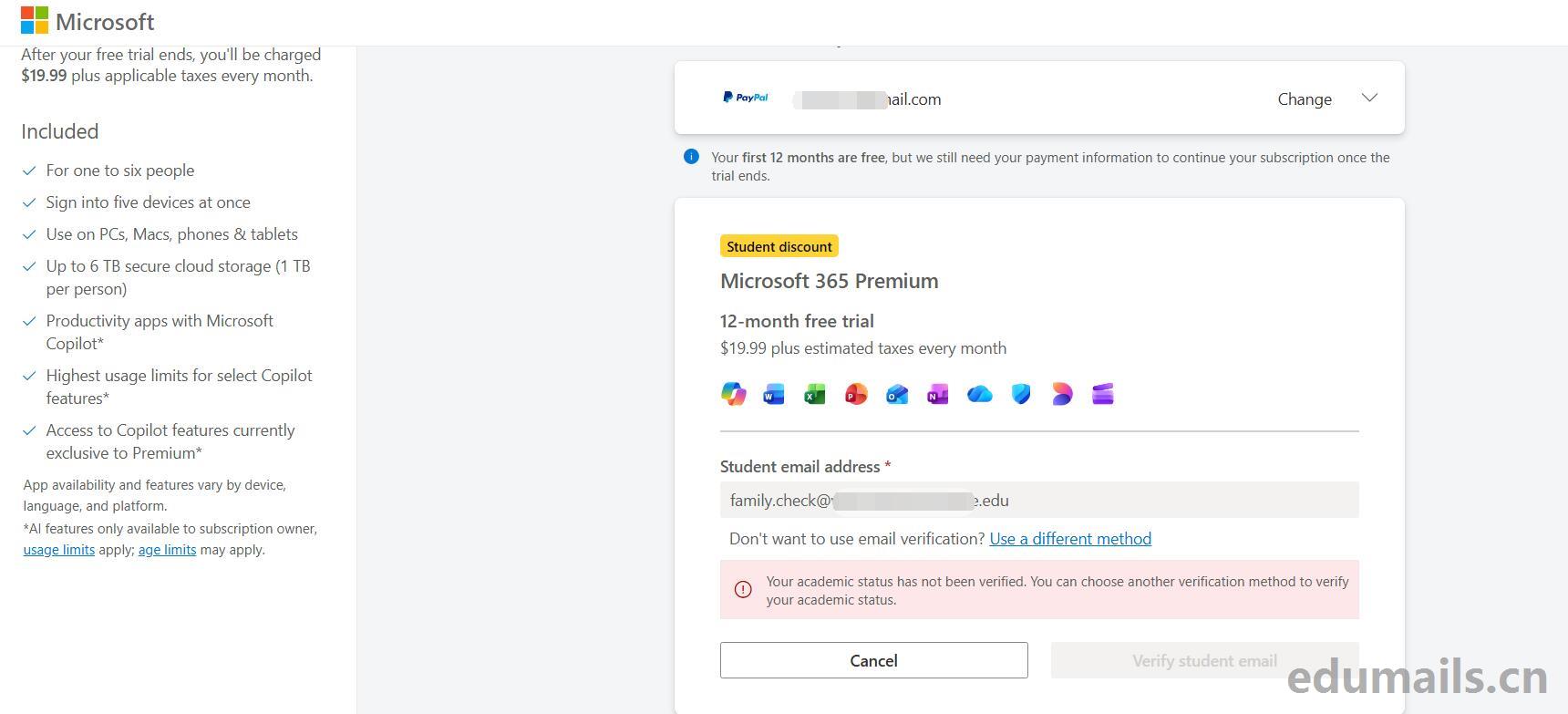
Task: Click the Verify student email button
Action: click(1204, 660)
